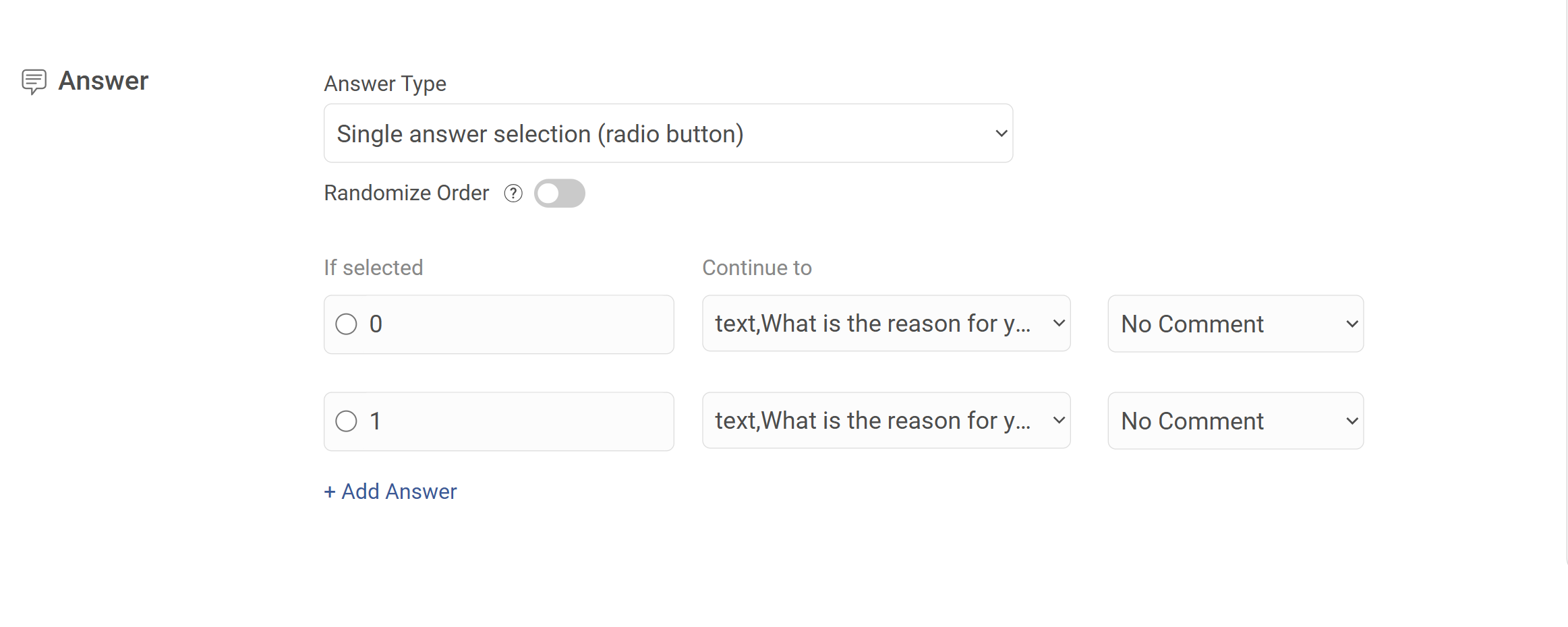Click the answer 0 text field
The image size is (1568, 627).
pos(499,324)
